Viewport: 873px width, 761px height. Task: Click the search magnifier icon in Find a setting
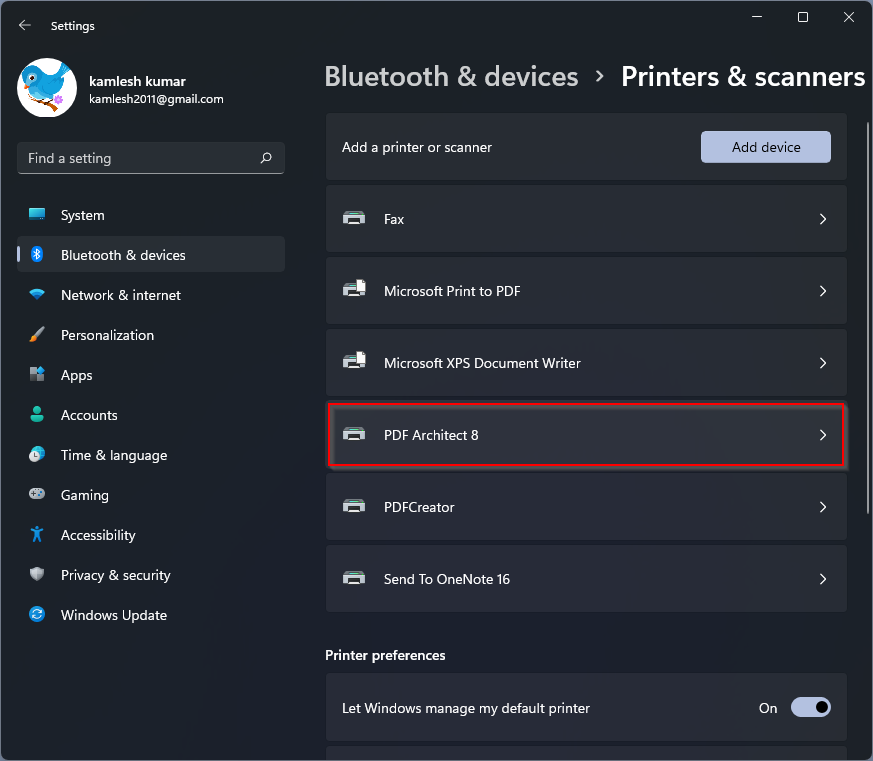coord(266,158)
